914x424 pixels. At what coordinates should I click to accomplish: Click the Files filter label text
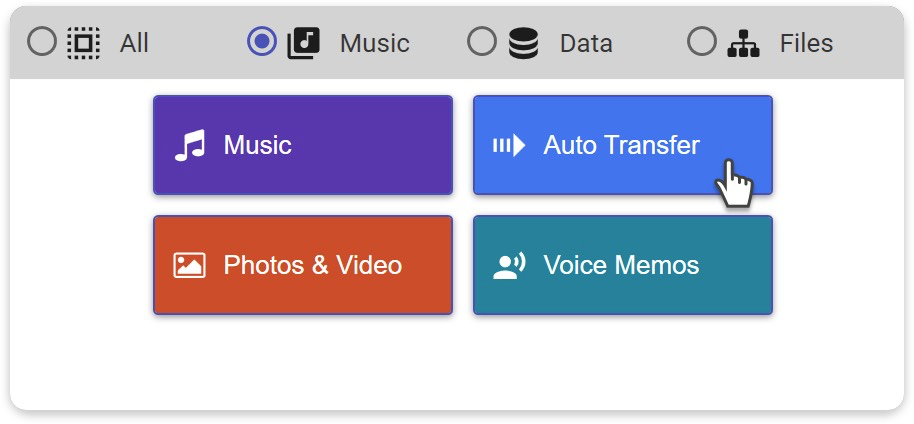pos(806,44)
